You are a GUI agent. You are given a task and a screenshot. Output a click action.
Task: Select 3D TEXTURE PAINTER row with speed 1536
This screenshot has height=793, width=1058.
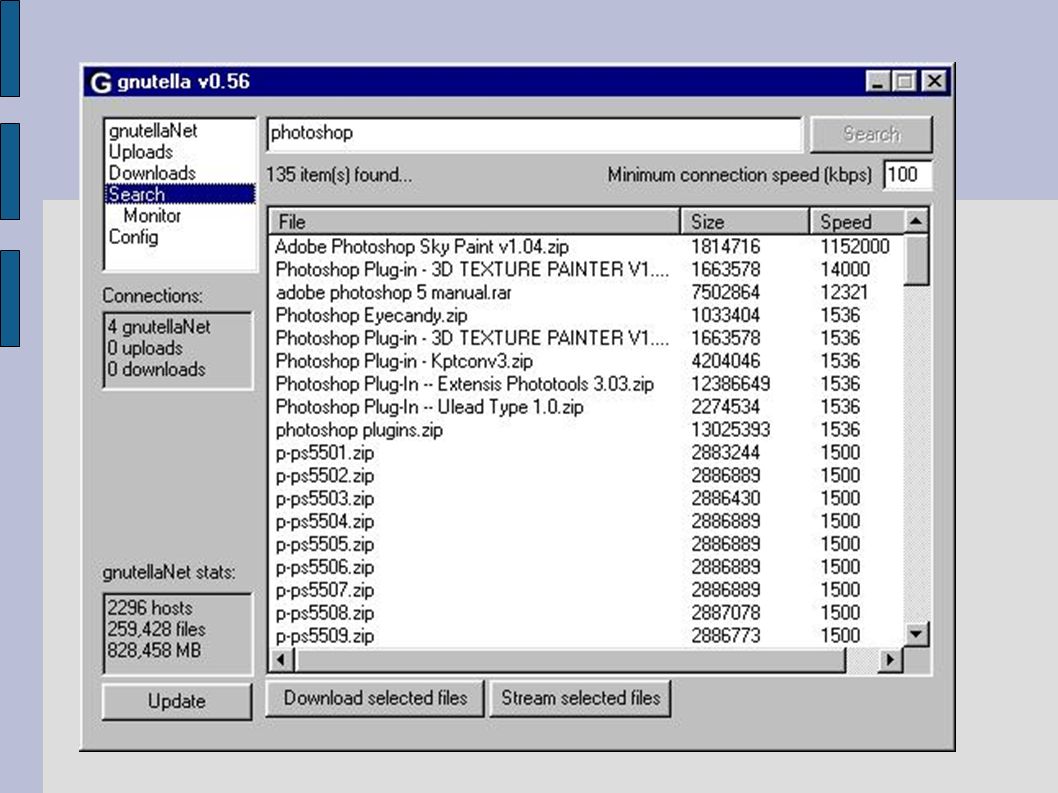[472, 338]
